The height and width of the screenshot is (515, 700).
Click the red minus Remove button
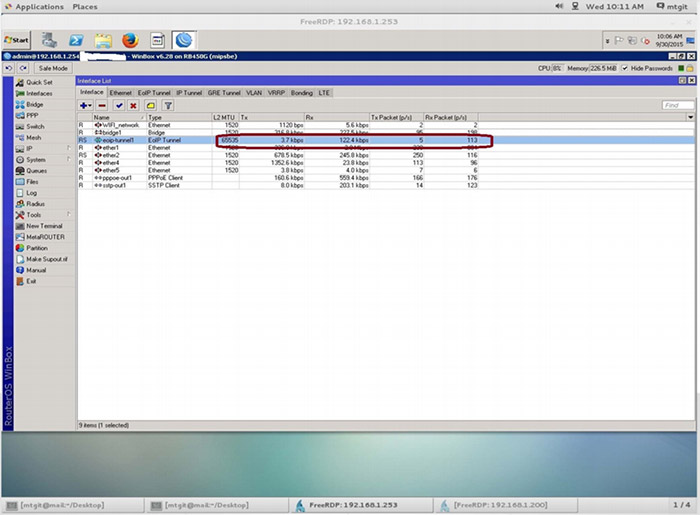pyautogui.click(x=102, y=106)
